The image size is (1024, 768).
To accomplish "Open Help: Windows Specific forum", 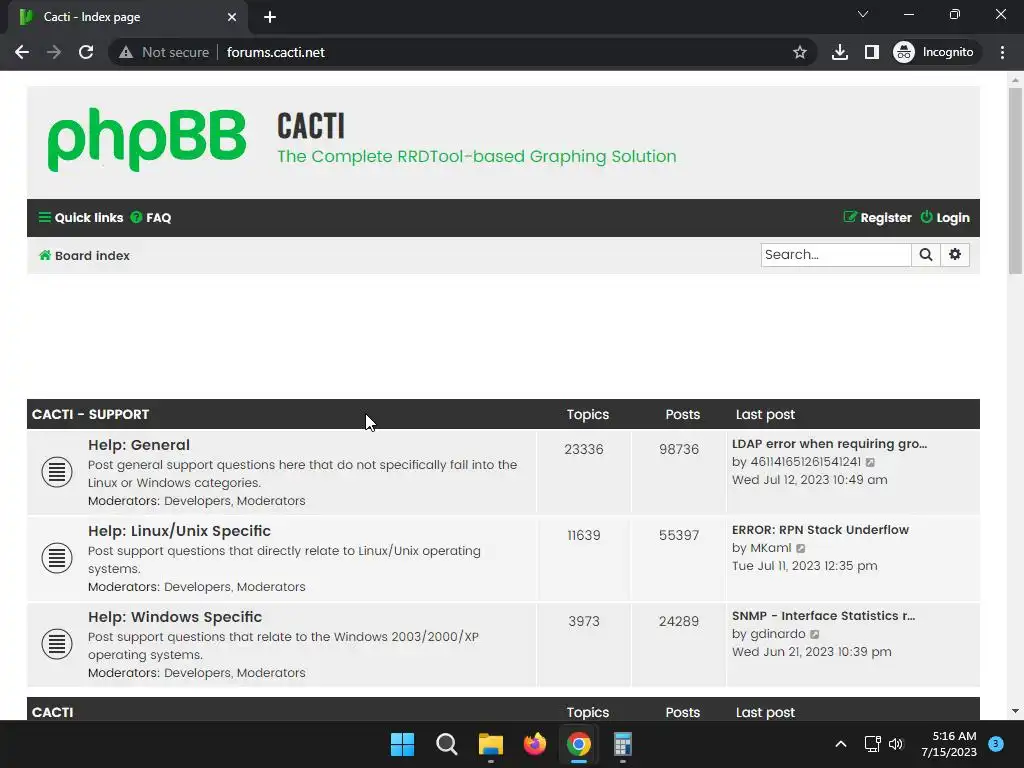I will tap(175, 617).
